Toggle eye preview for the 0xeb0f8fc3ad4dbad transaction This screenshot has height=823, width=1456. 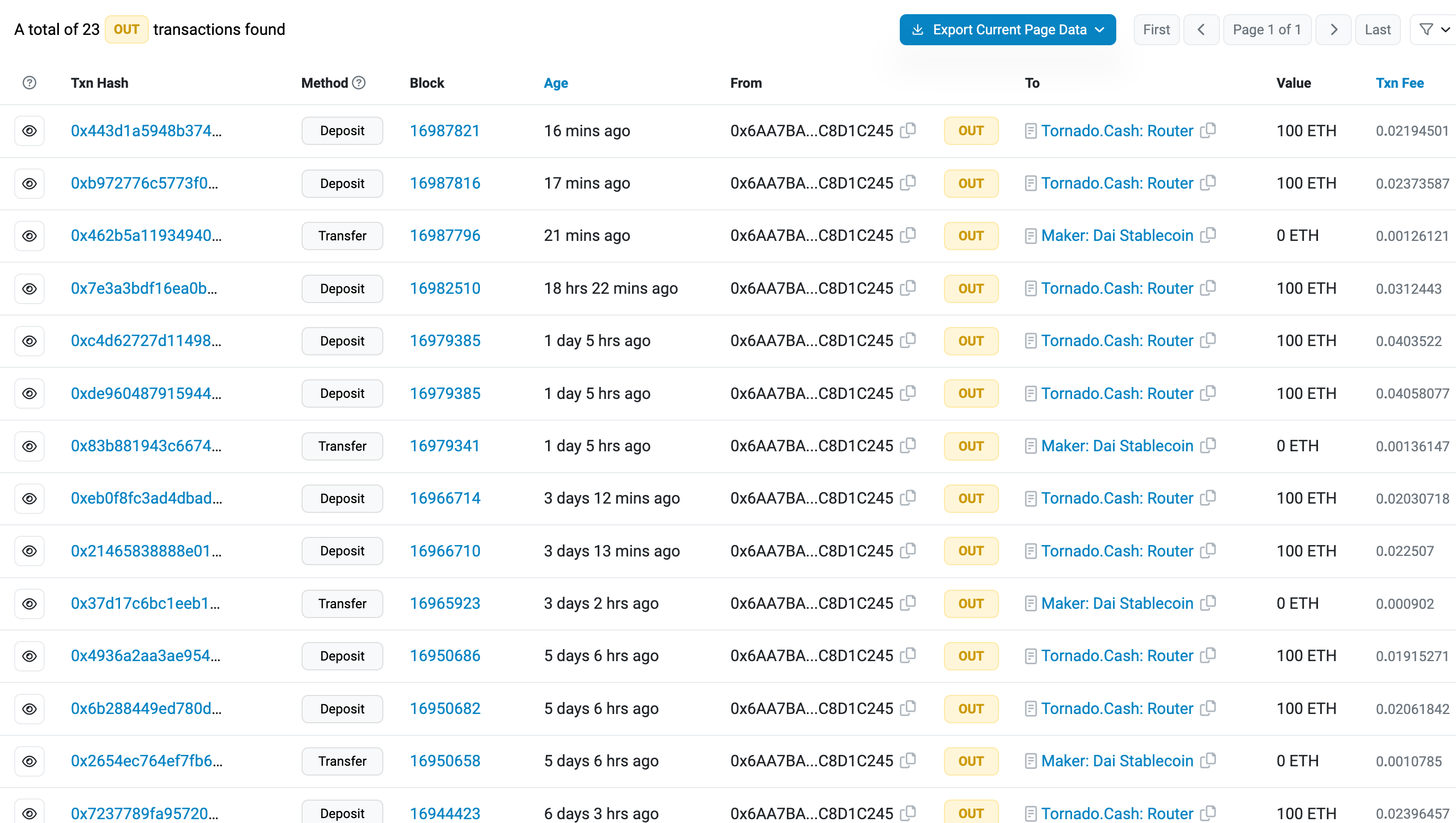[29, 499]
